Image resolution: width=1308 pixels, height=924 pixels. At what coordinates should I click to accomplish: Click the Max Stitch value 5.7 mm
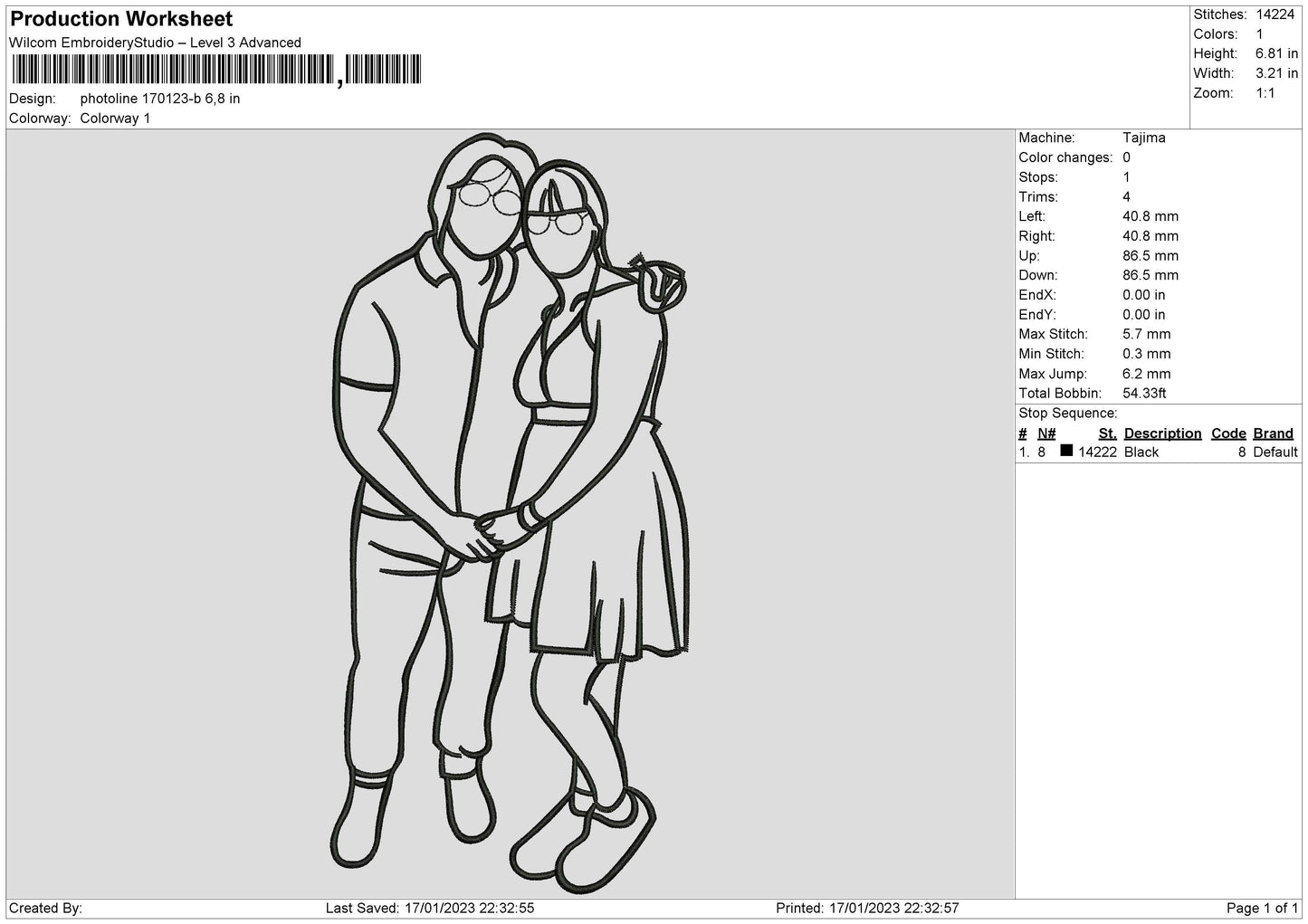[x=1147, y=334]
